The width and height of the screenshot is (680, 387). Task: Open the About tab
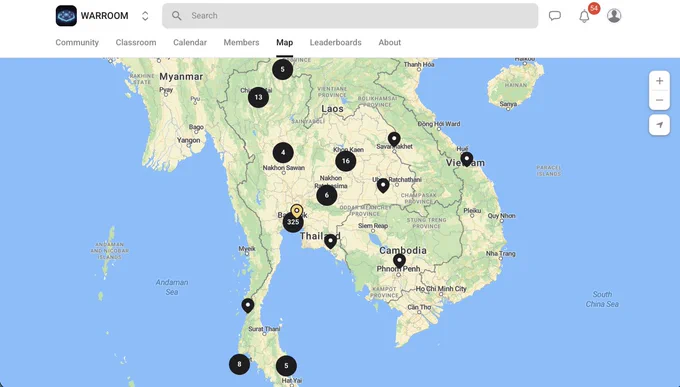click(389, 43)
